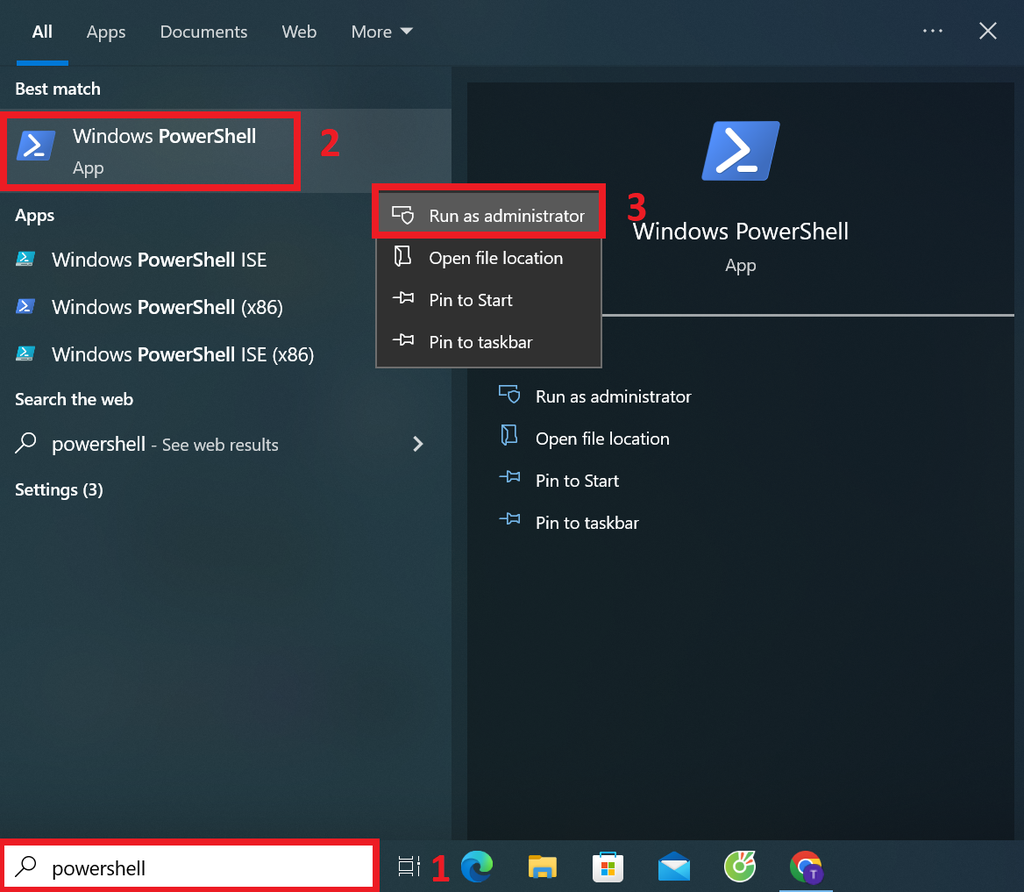The width and height of the screenshot is (1024, 892).
Task: Open the green circular app on the taskbar
Action: point(740,867)
